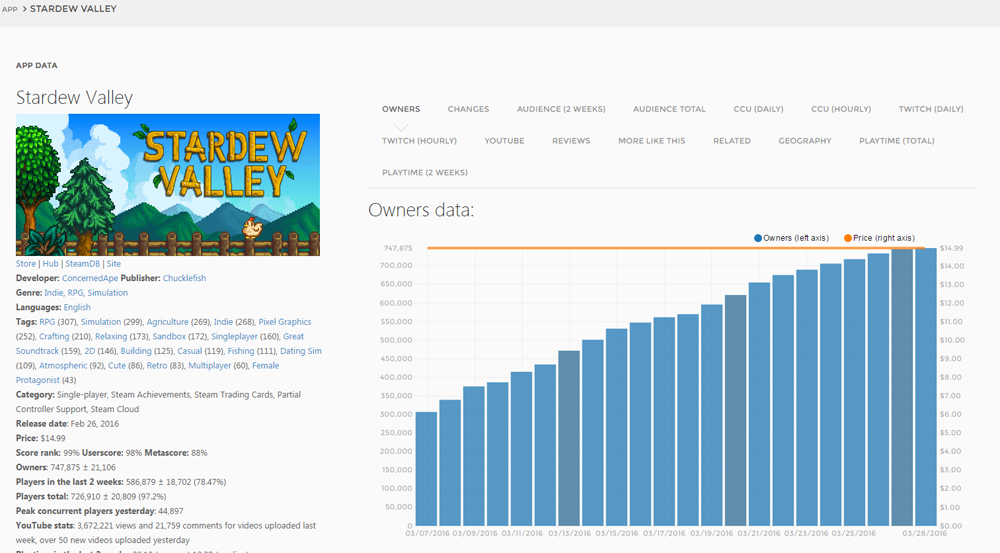The image size is (1000, 553).
Task: Click the 03/07/2016 owners bar
Action: [426, 469]
